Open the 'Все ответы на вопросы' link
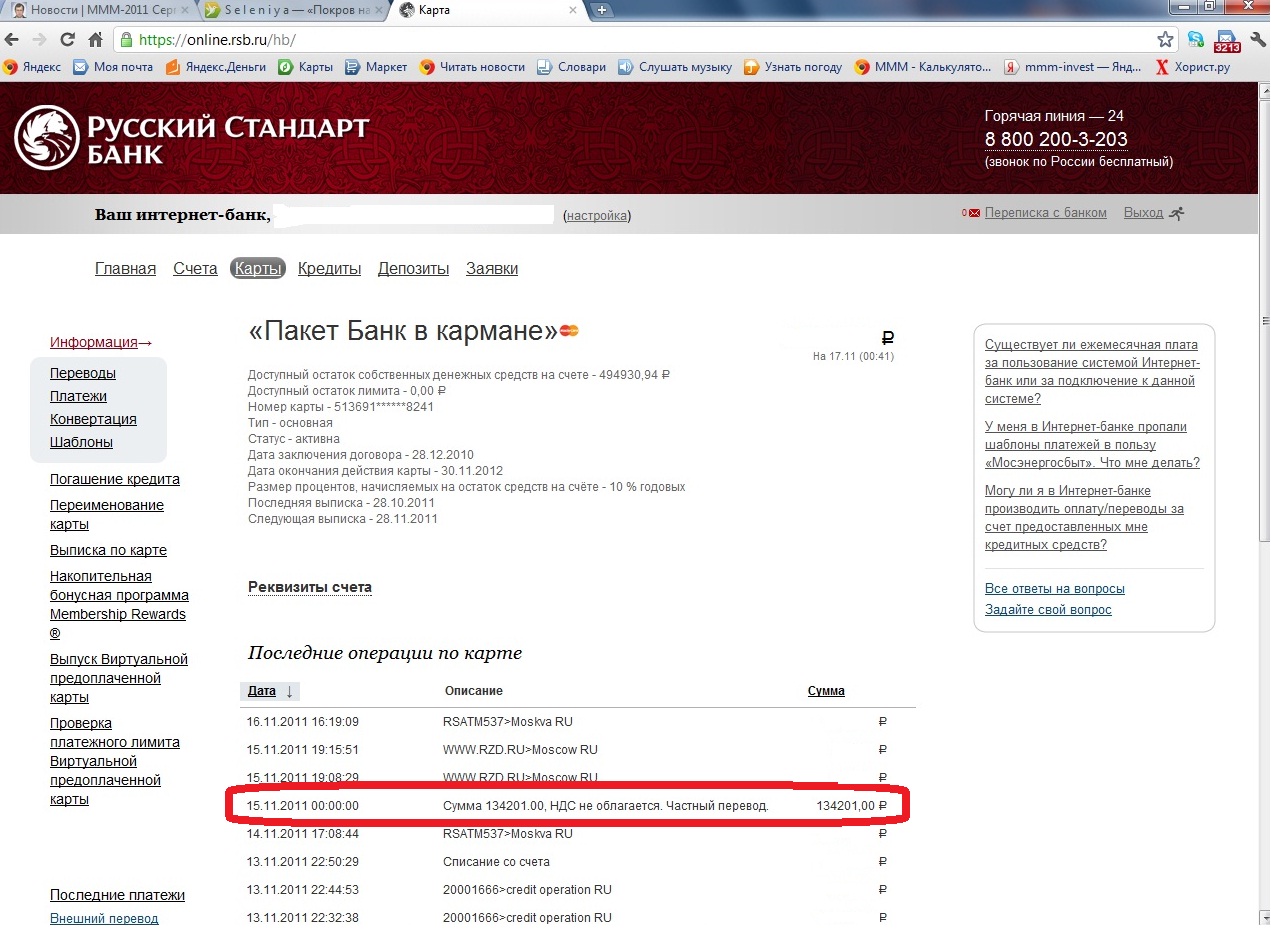This screenshot has height=943, width=1271. pyautogui.click(x=1055, y=589)
